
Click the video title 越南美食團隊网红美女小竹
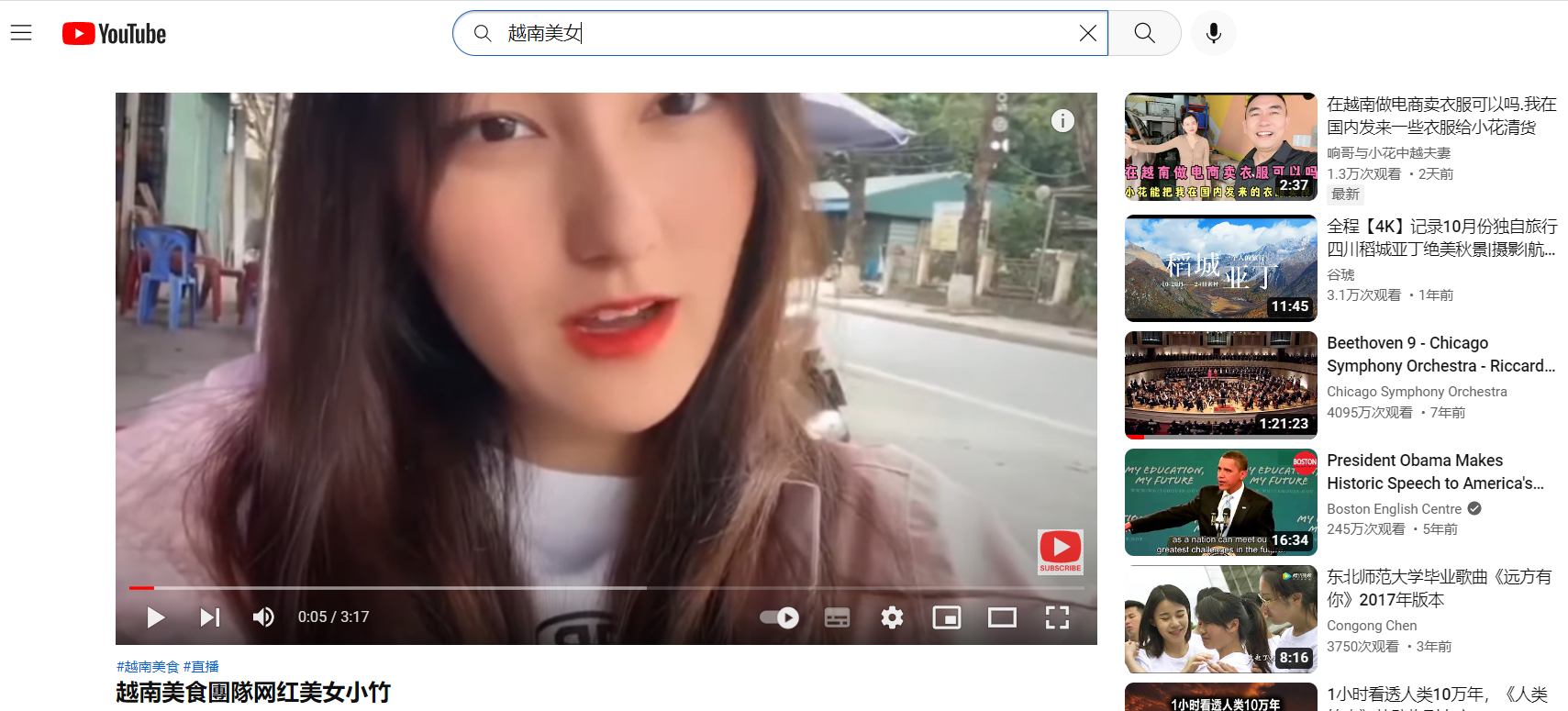[x=253, y=692]
